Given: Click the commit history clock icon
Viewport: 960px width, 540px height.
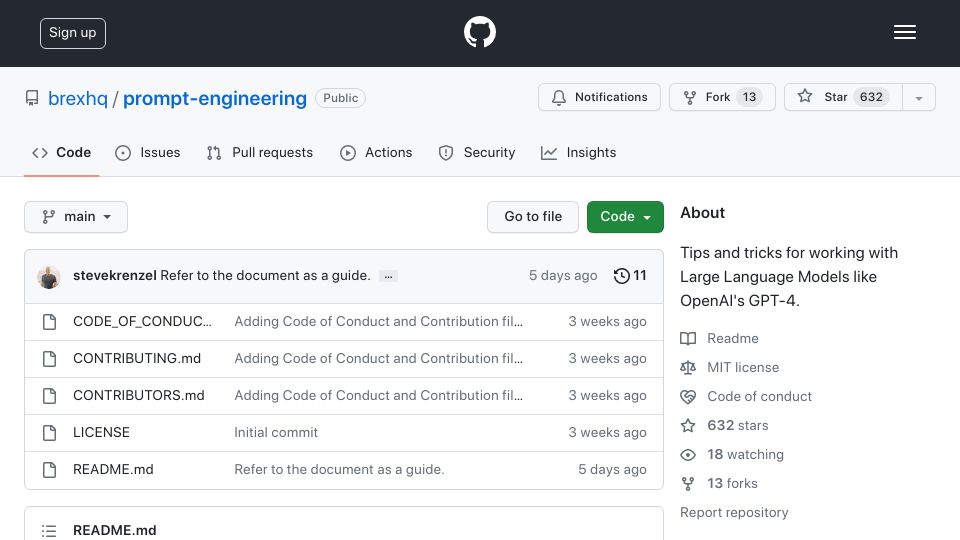Looking at the screenshot, I should (621, 276).
